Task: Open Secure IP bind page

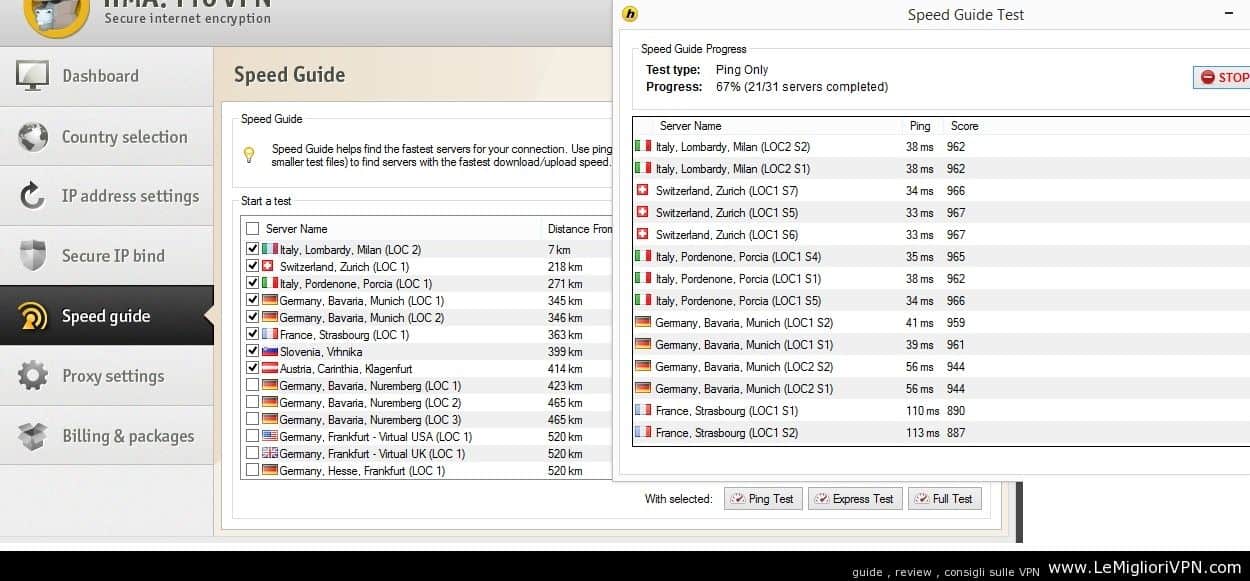Action: [x=106, y=256]
